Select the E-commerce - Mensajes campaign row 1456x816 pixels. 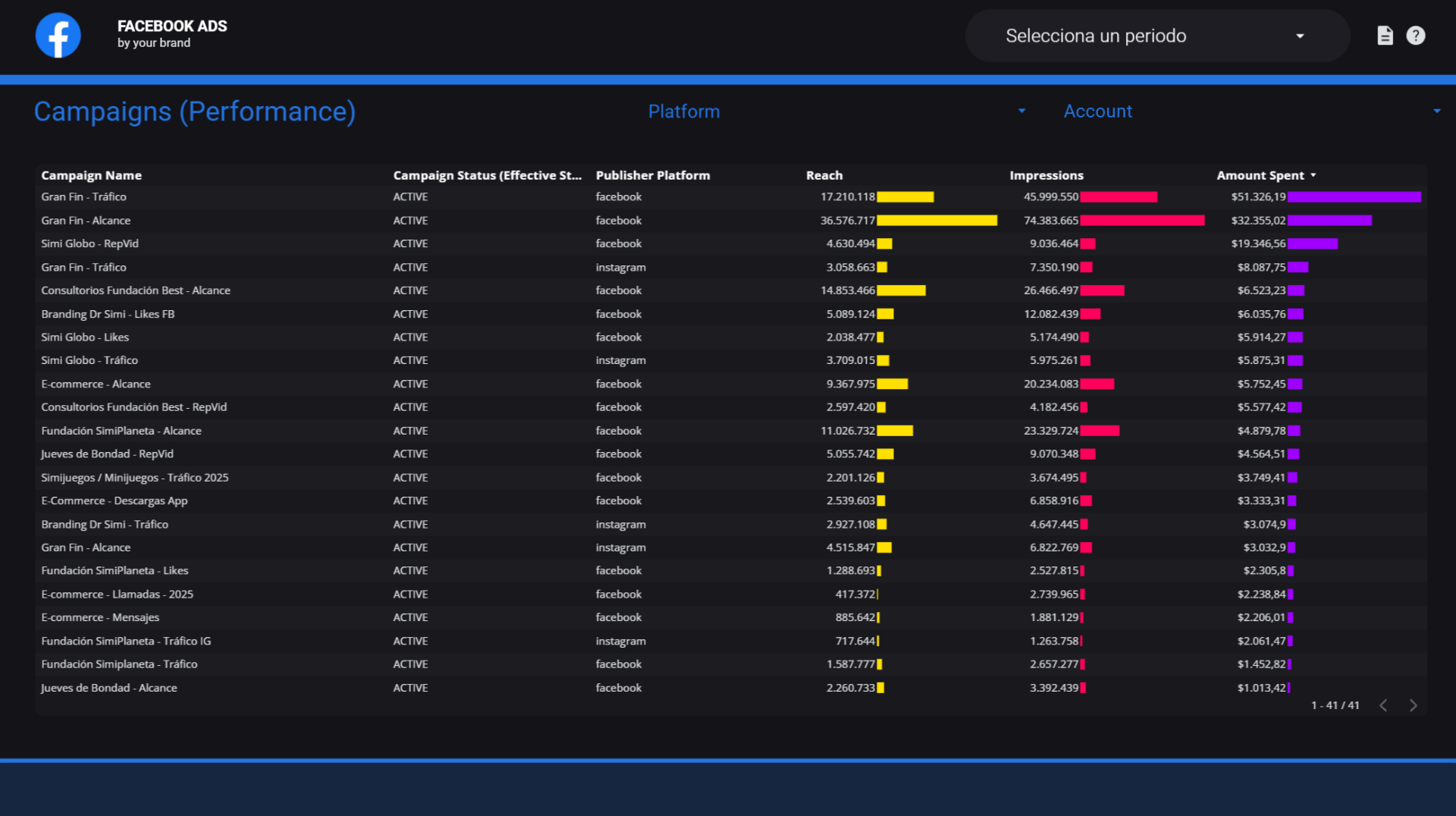pyautogui.click(x=731, y=617)
